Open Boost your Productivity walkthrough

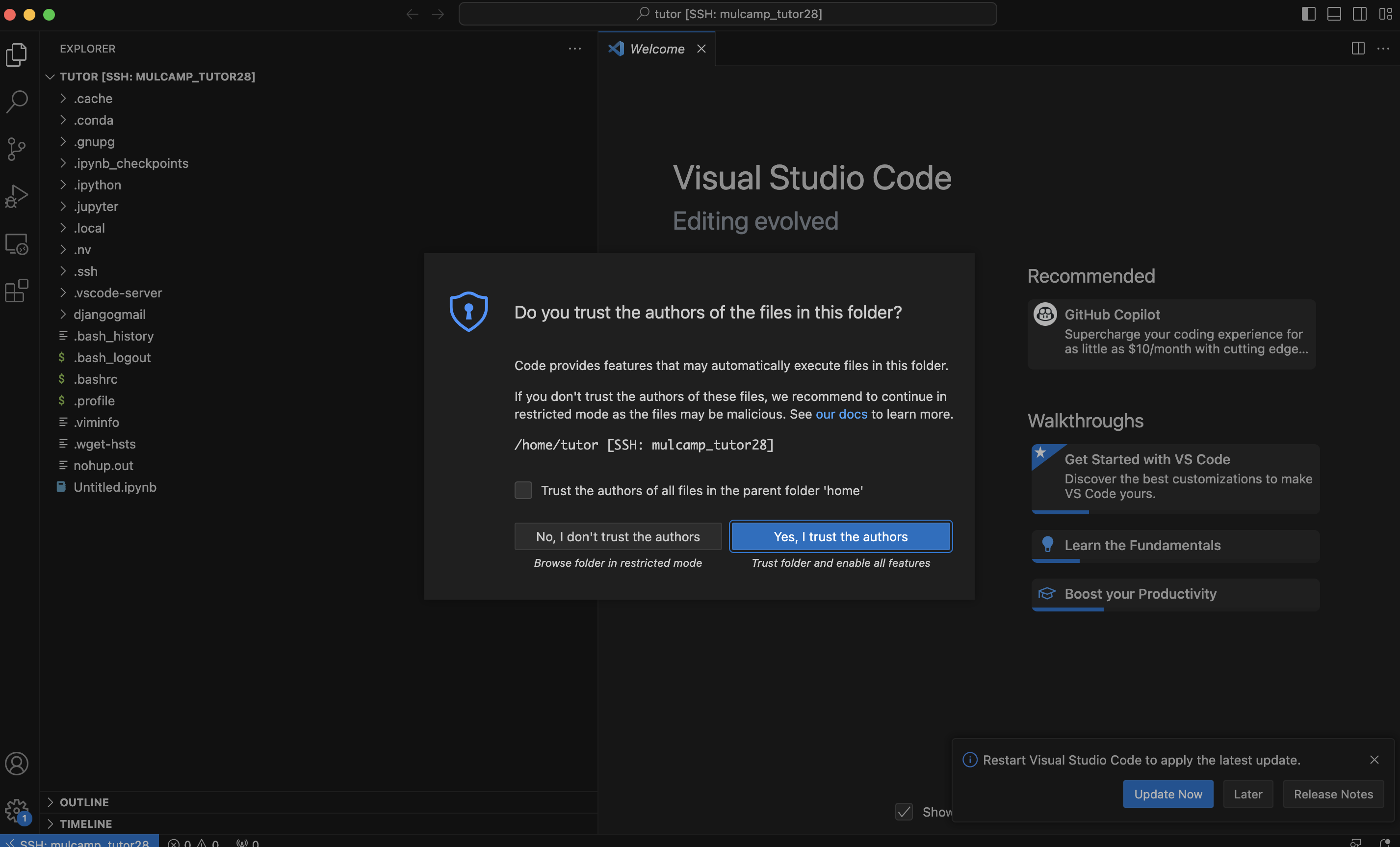point(1175,594)
